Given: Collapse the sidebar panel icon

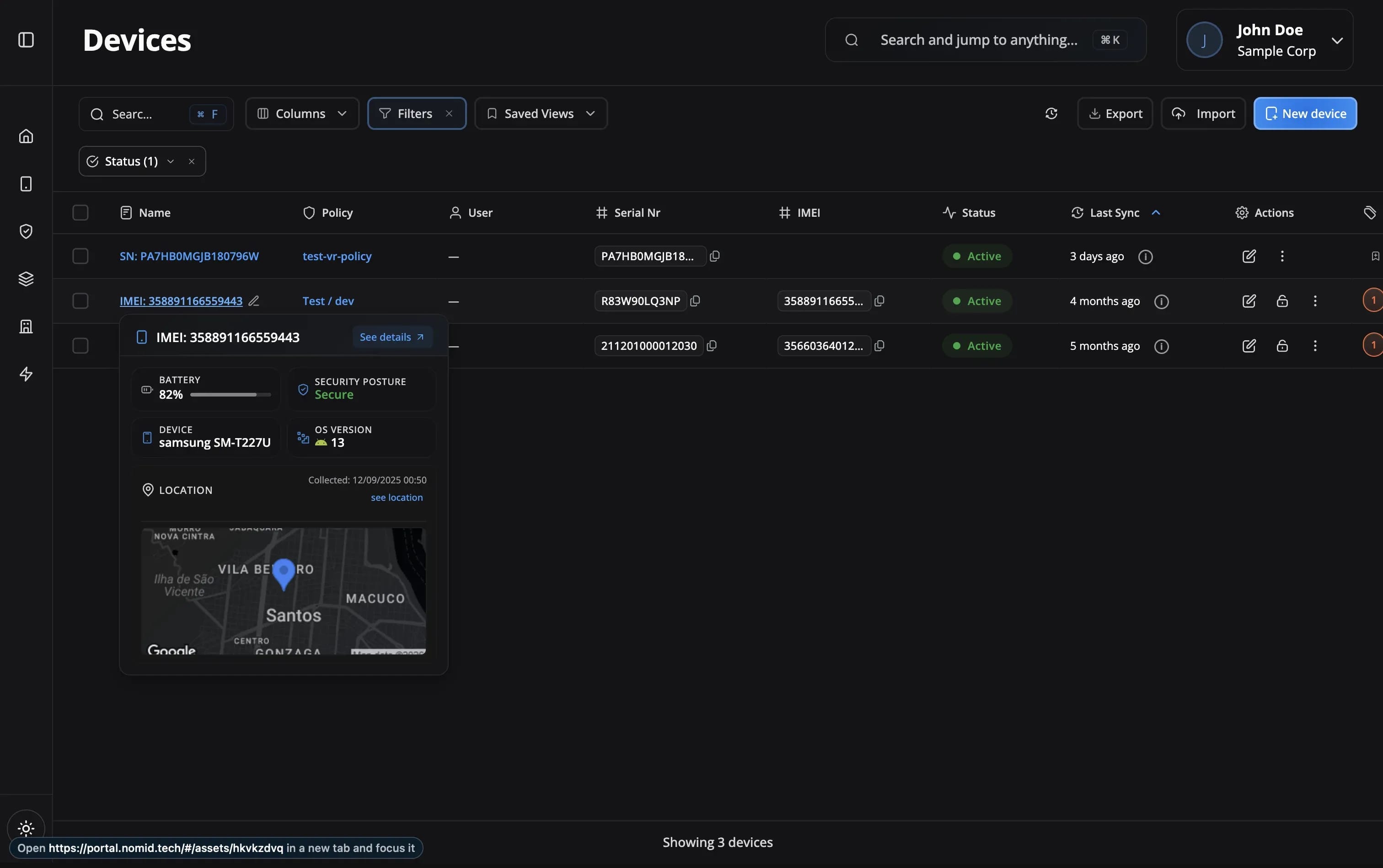Looking at the screenshot, I should (26, 40).
